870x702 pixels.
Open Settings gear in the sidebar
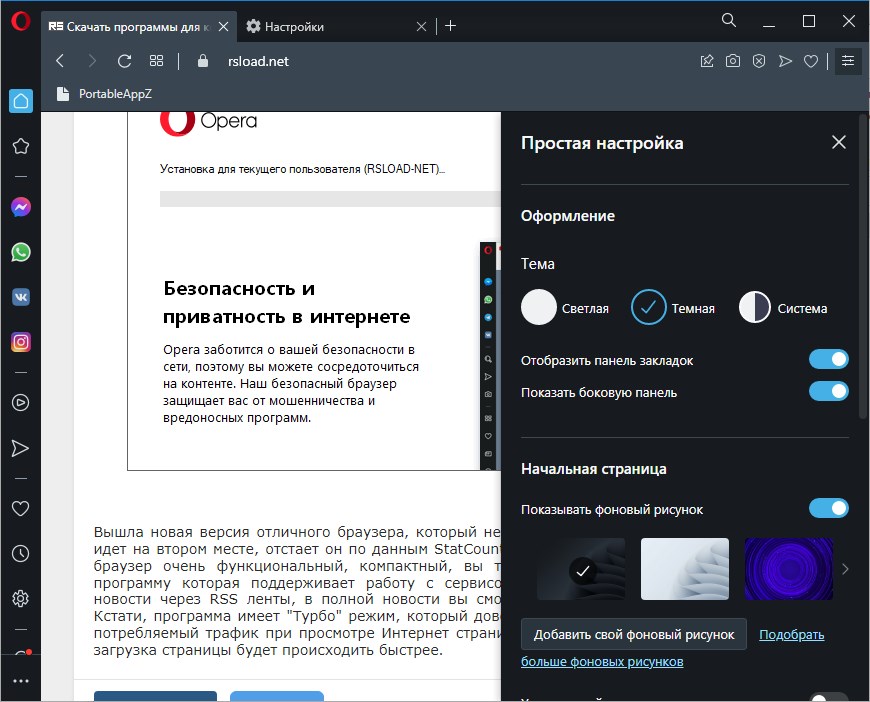[21, 598]
